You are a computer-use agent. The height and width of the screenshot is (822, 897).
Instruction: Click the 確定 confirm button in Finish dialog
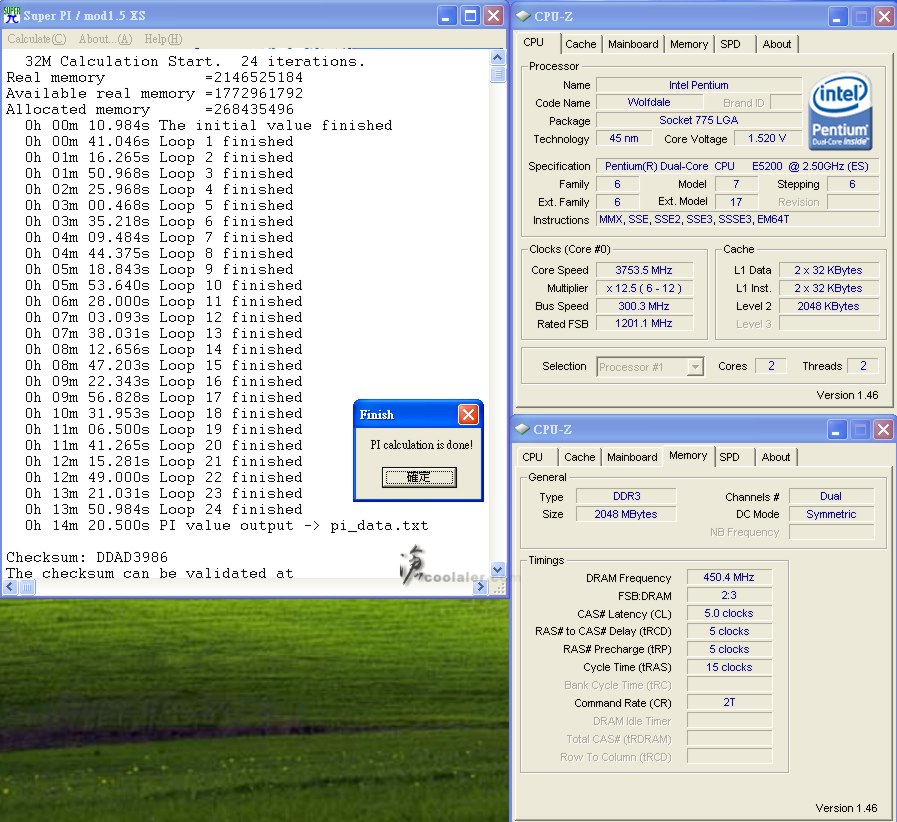click(x=419, y=477)
